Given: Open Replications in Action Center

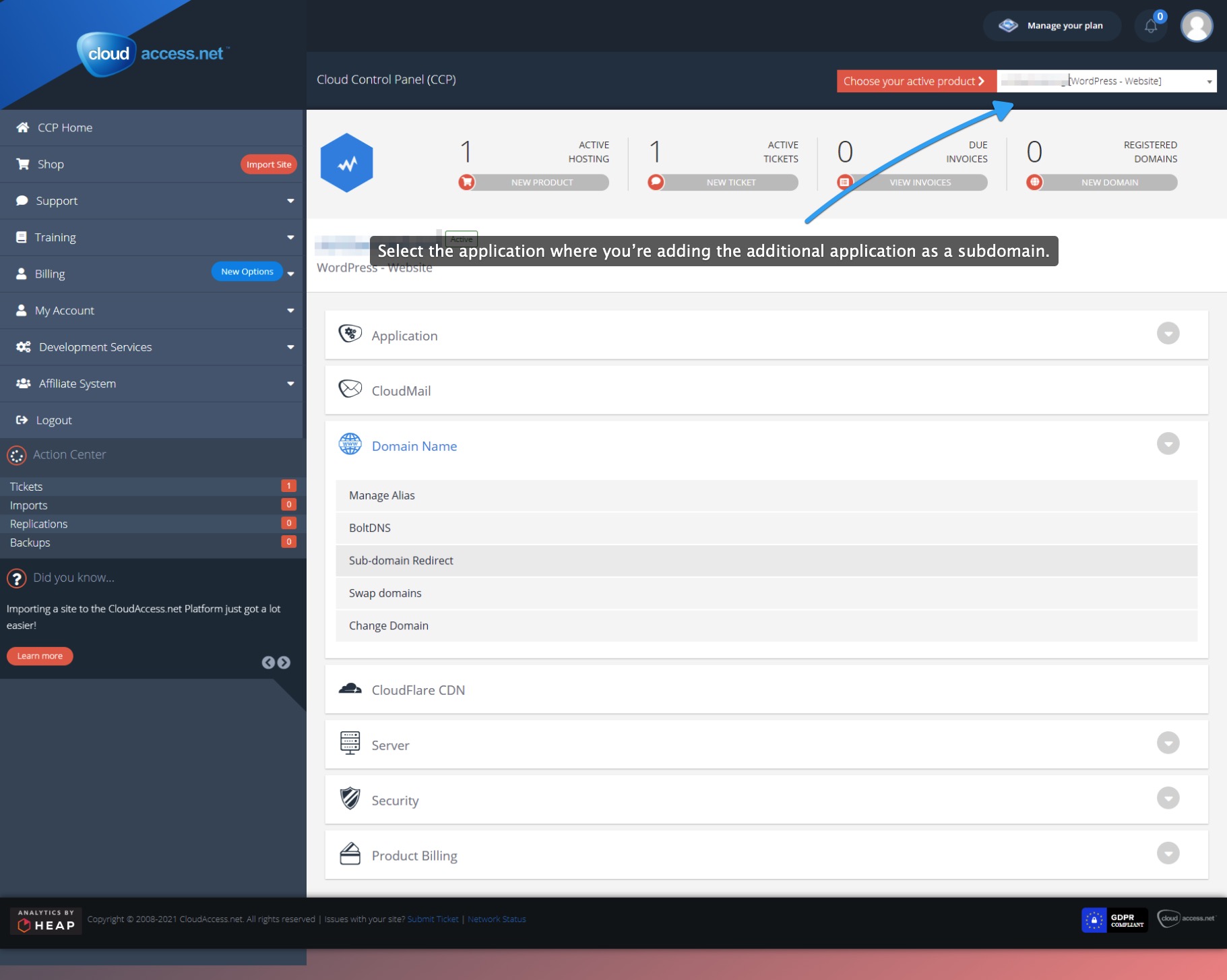Looking at the screenshot, I should pyautogui.click(x=153, y=524).
